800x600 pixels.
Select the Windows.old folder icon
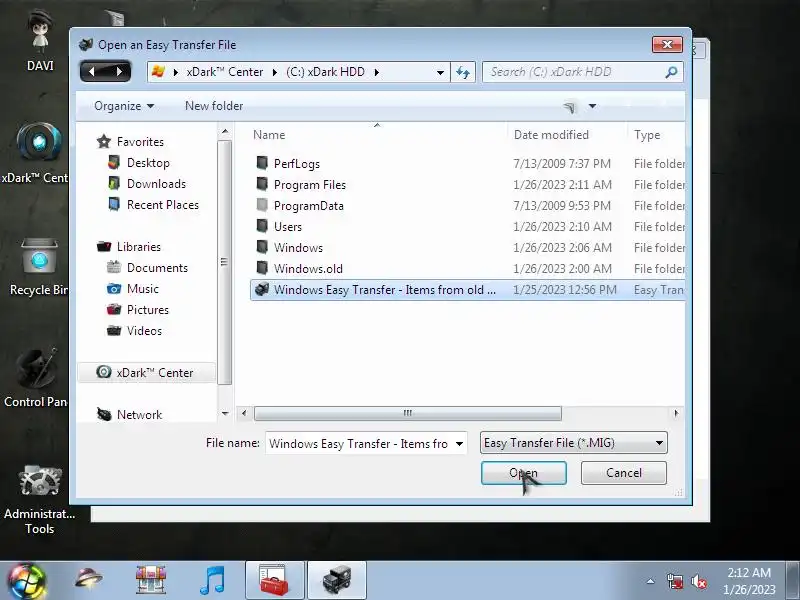[x=262, y=268]
